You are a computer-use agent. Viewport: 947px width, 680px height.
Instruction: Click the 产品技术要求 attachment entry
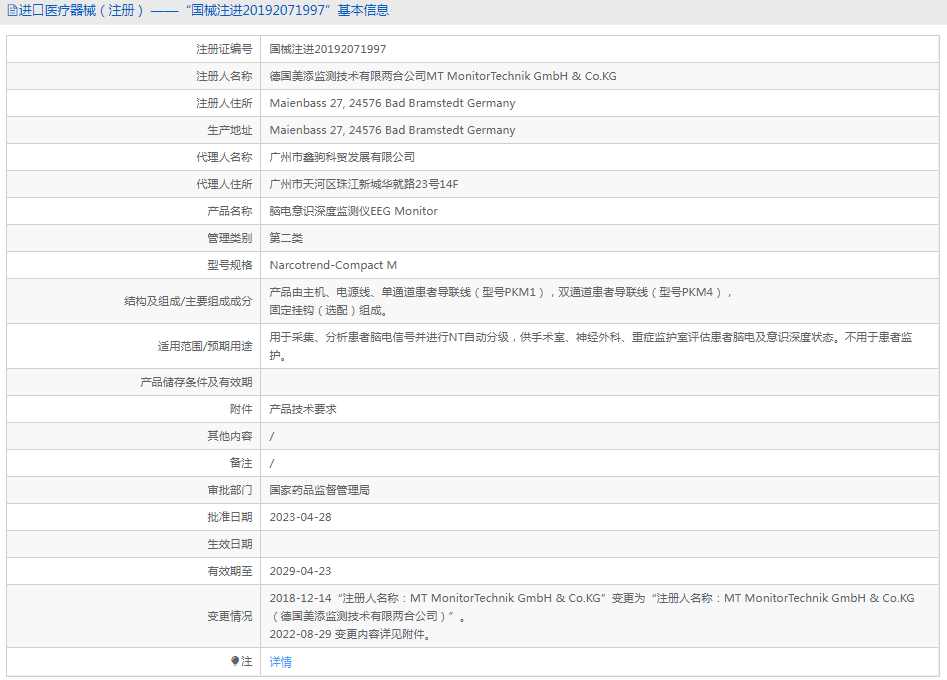point(303,409)
